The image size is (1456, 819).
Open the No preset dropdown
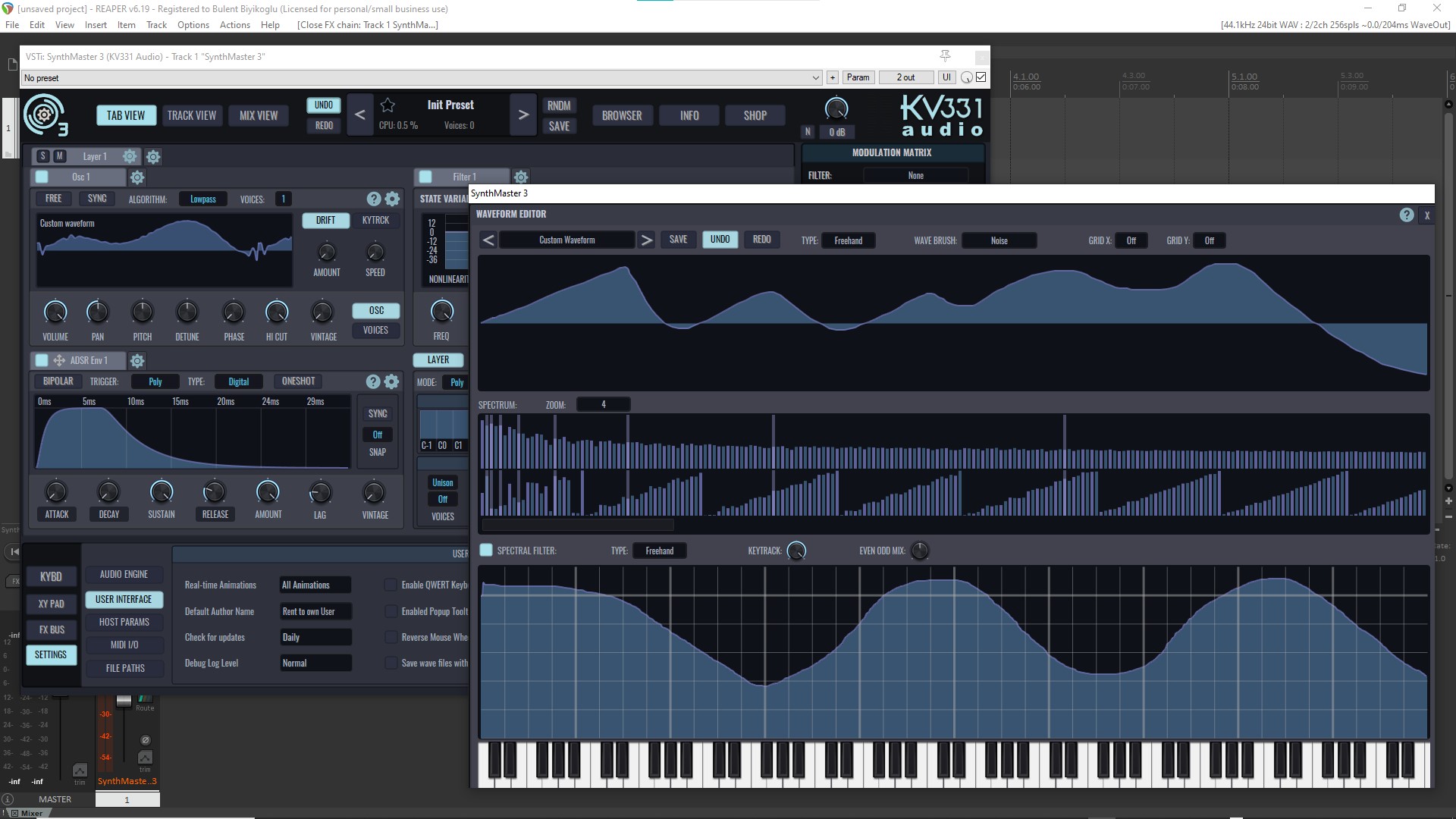pos(422,77)
